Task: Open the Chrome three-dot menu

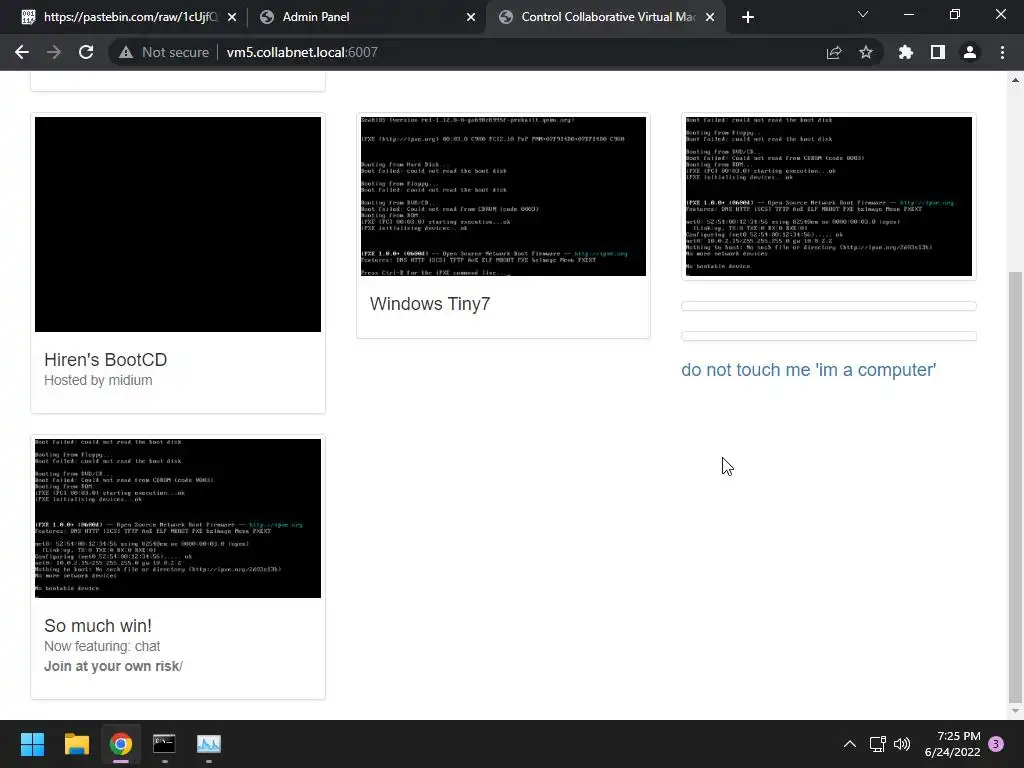Action: 1002,52
